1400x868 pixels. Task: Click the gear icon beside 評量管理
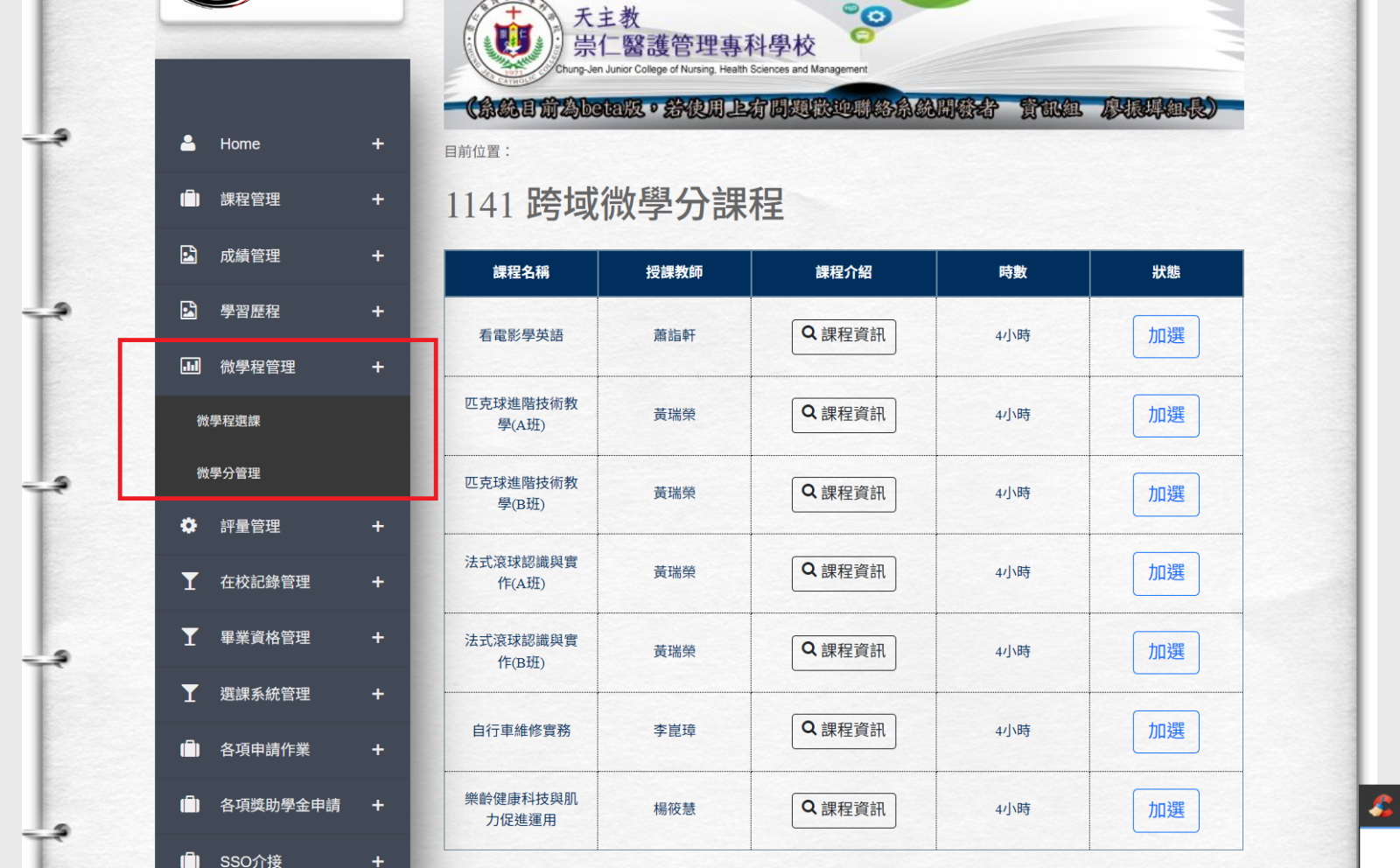click(x=189, y=526)
